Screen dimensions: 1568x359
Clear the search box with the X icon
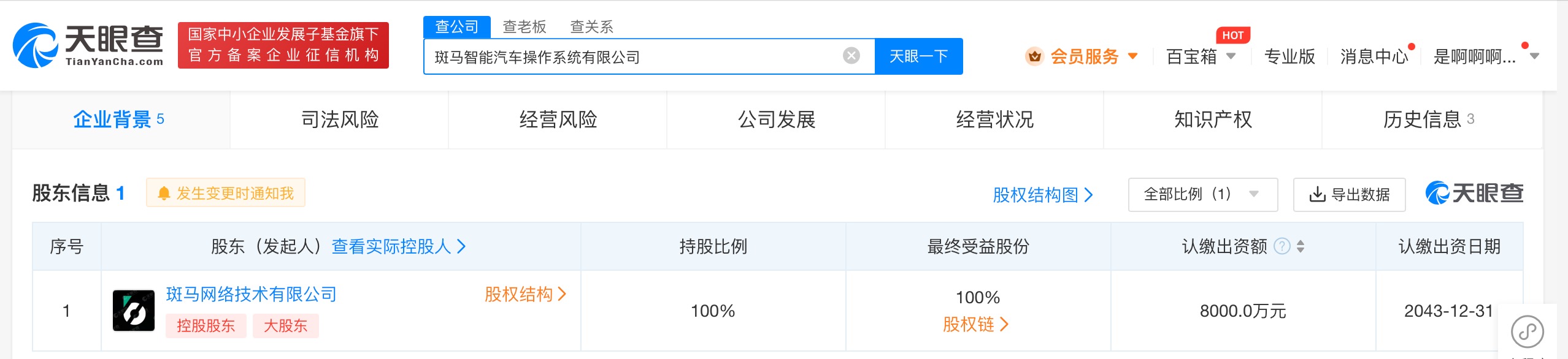pyautogui.click(x=851, y=56)
